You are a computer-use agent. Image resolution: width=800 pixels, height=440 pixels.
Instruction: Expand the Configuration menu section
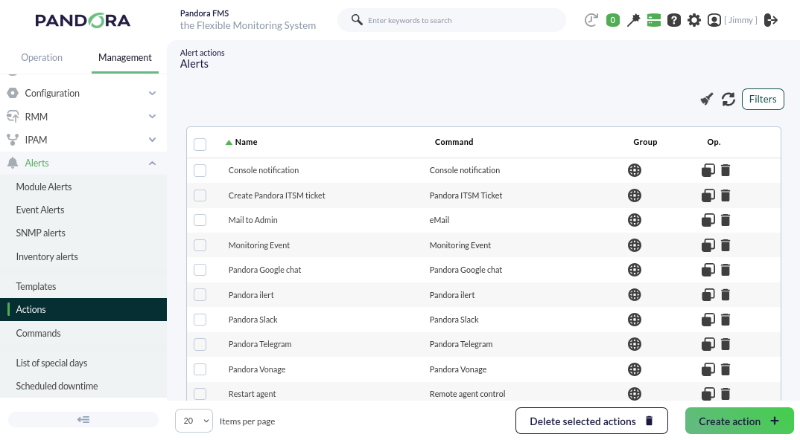(x=83, y=93)
